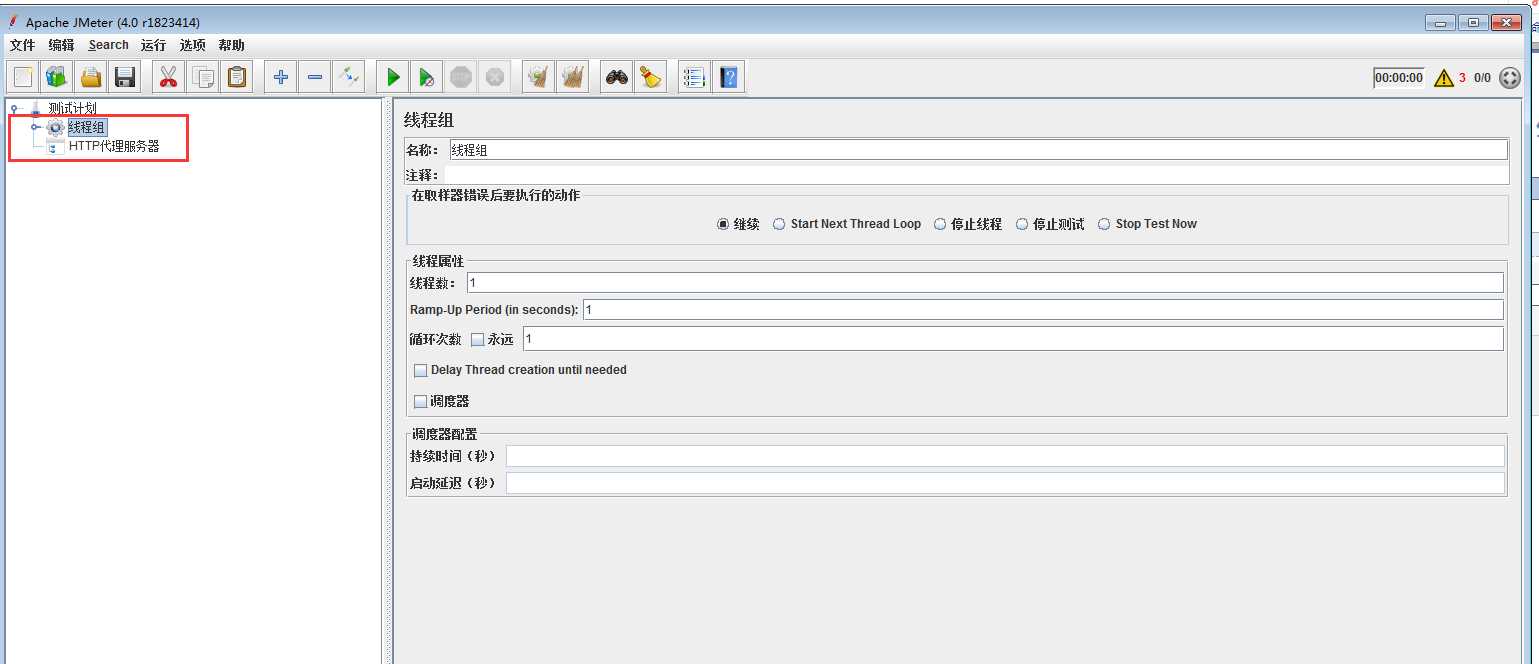Click the Open file folder icon
The height and width of the screenshot is (664, 1539).
[x=91, y=77]
